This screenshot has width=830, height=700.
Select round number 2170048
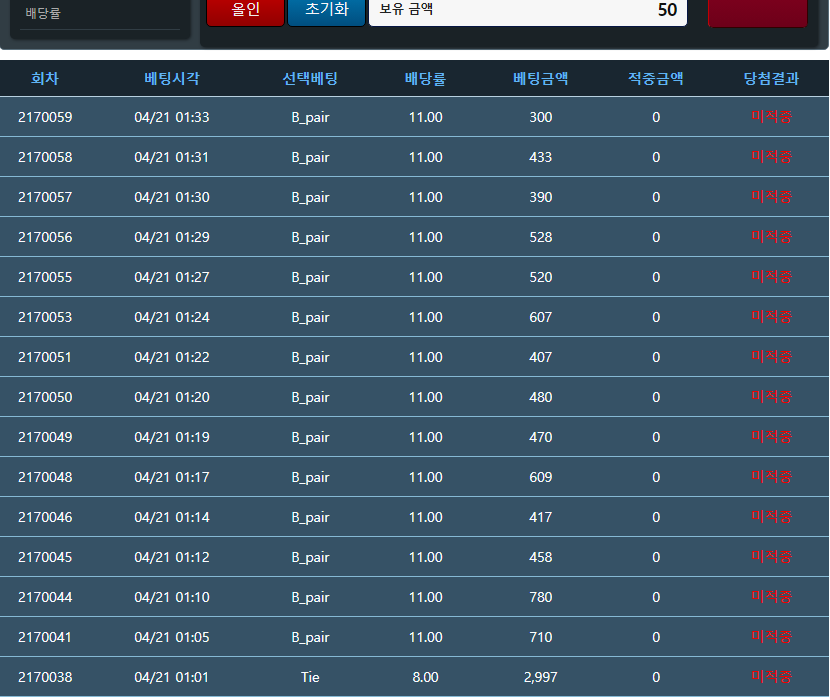pos(45,477)
